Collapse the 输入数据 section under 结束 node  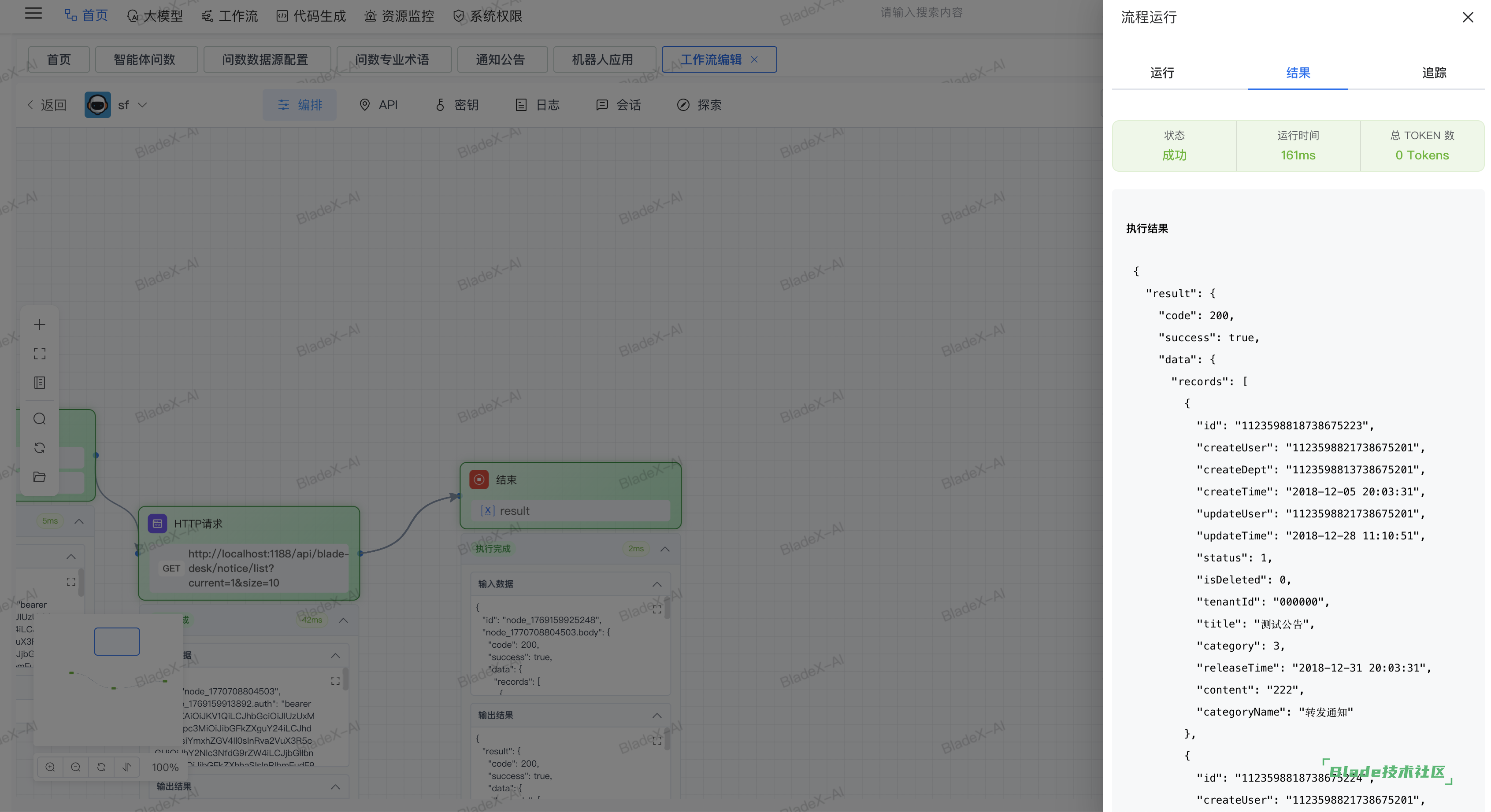657,584
